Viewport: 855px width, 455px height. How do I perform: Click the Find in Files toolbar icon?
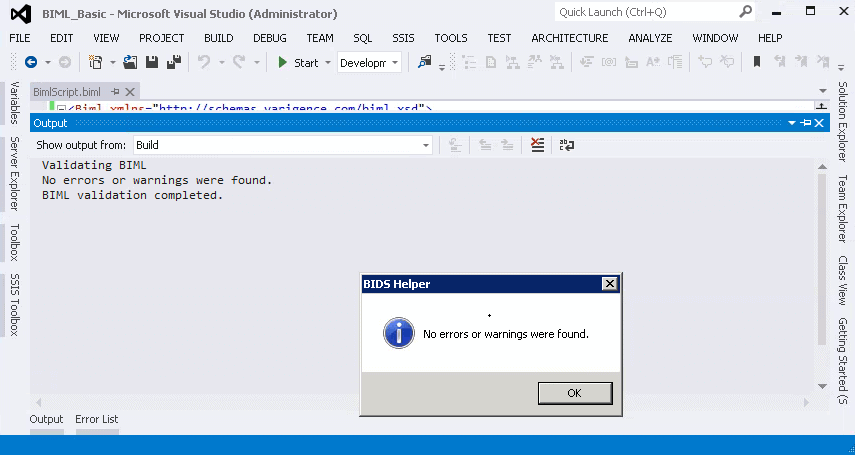425,63
